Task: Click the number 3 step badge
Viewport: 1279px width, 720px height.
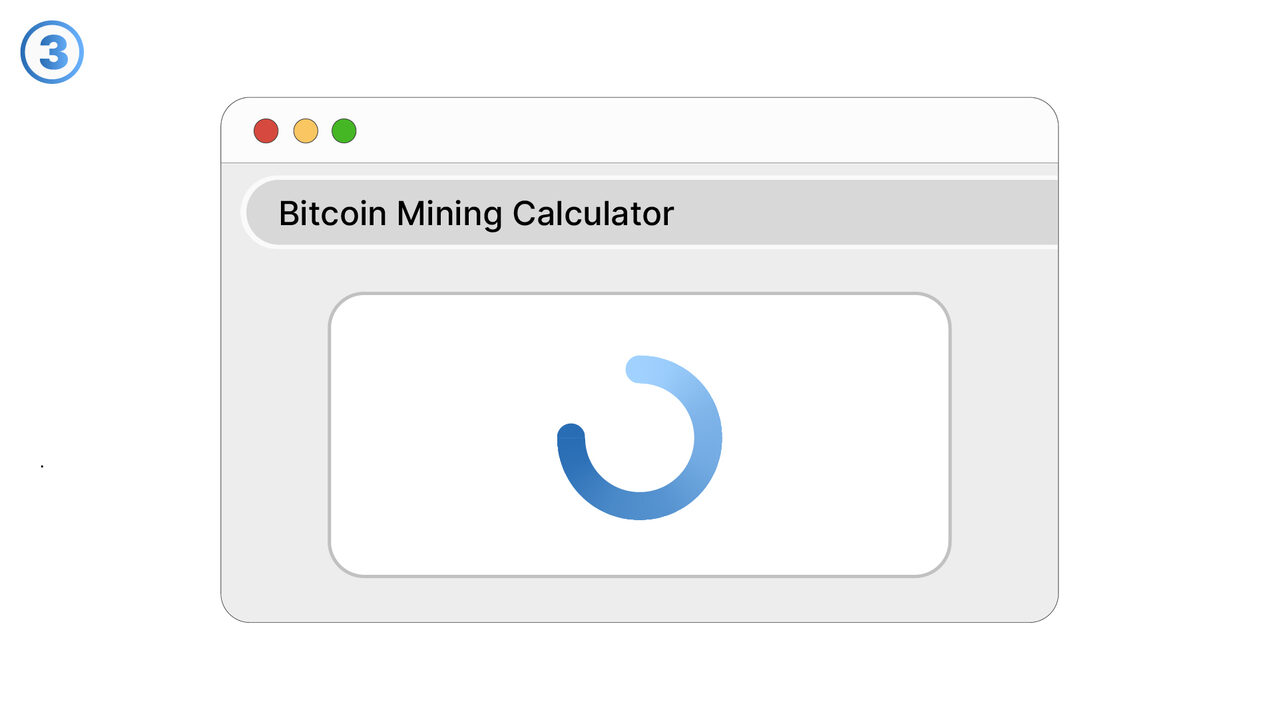Action: tap(52, 53)
